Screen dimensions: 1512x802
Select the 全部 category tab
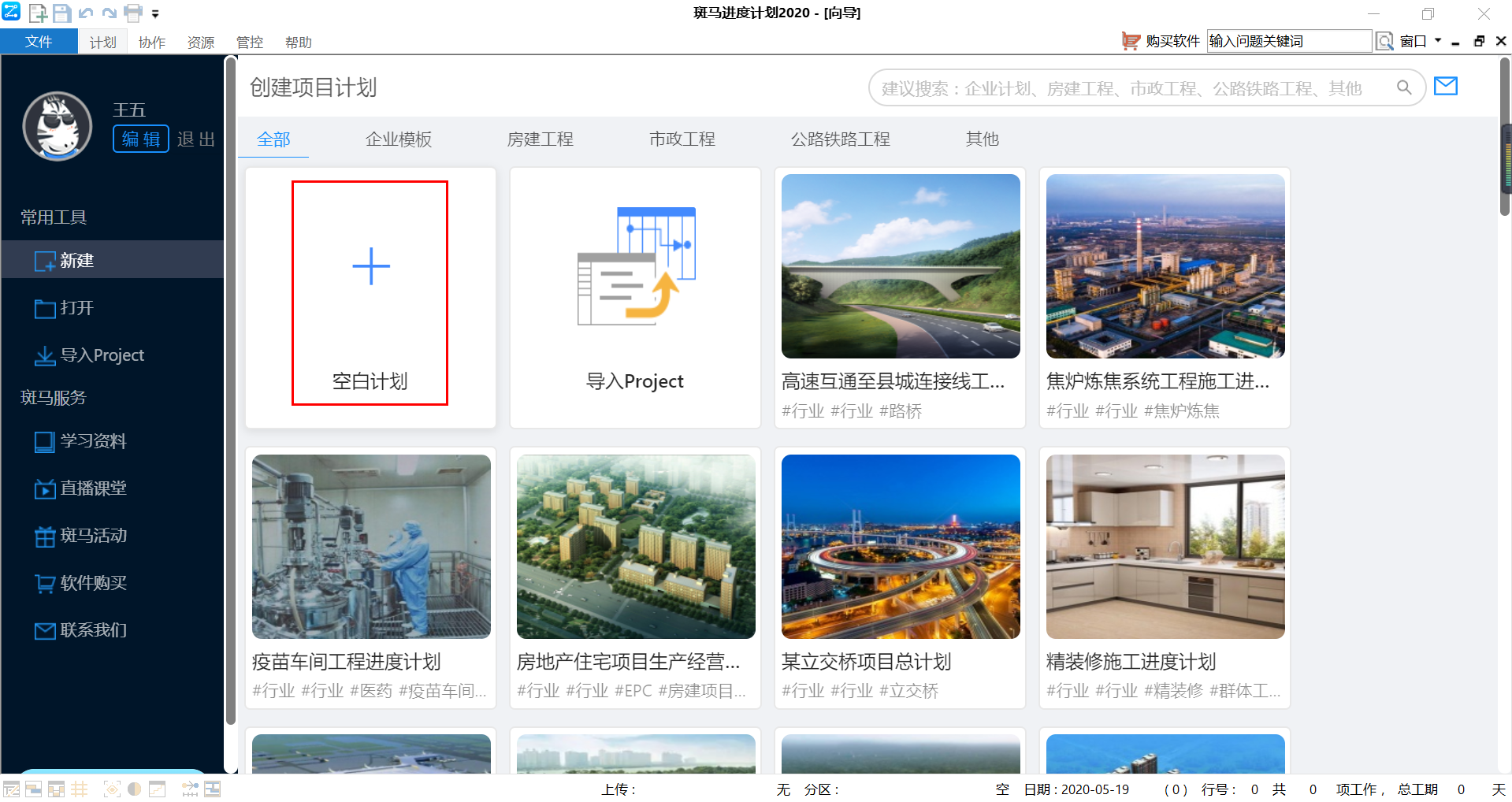(x=273, y=139)
